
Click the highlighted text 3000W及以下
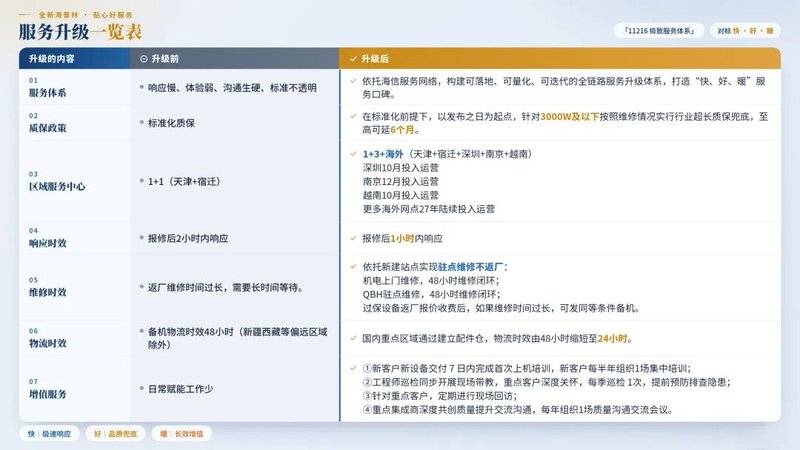tap(569, 116)
